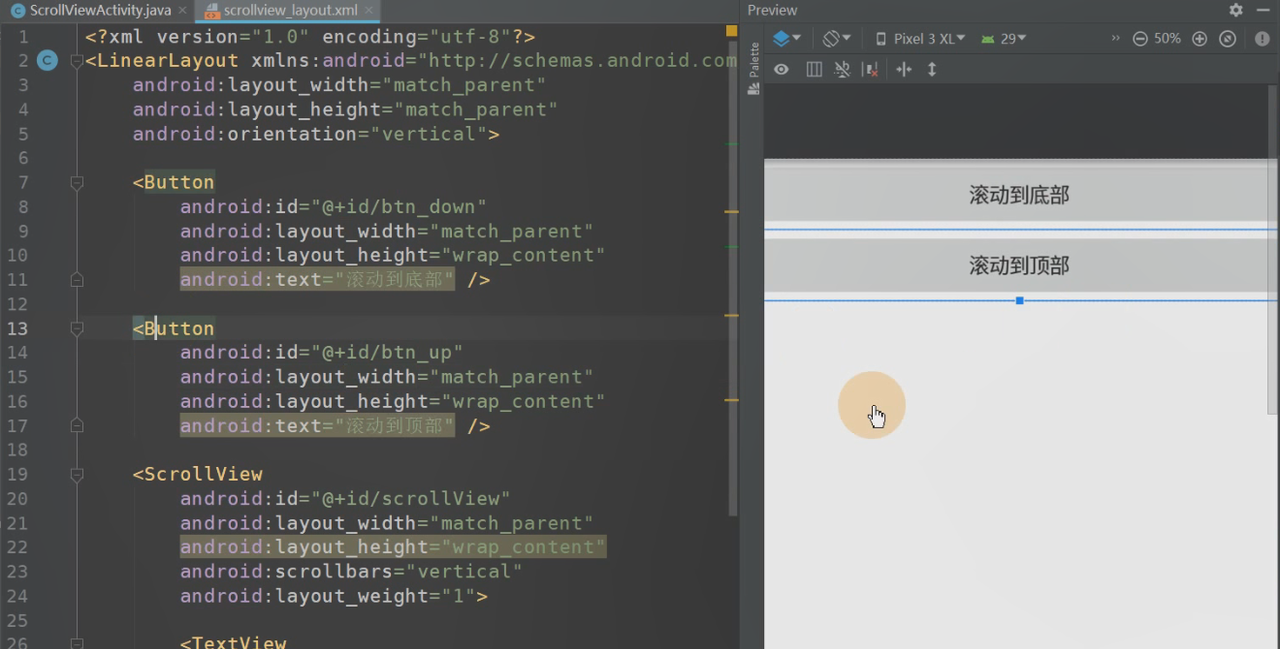Click the related class gutter icon on line 2
The height and width of the screenshot is (649, 1280).
(x=47, y=61)
